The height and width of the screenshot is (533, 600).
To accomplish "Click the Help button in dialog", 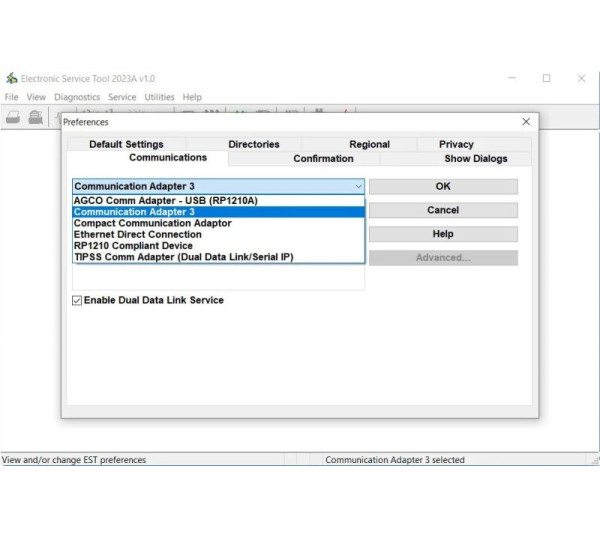I will pos(443,234).
